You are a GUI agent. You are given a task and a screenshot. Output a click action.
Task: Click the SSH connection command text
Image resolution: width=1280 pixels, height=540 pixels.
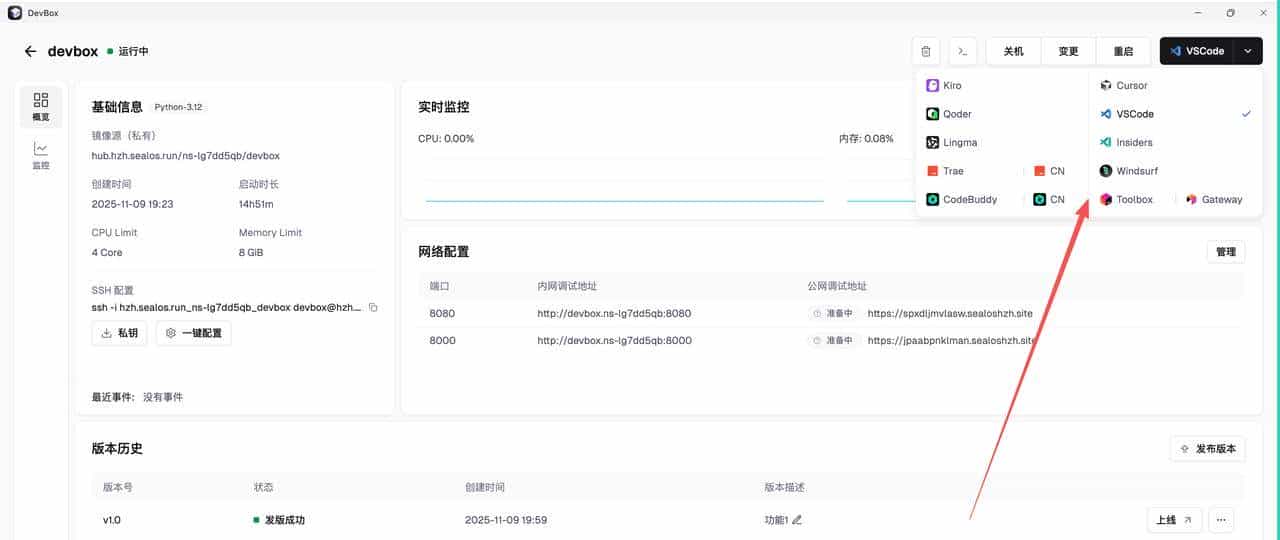227,307
